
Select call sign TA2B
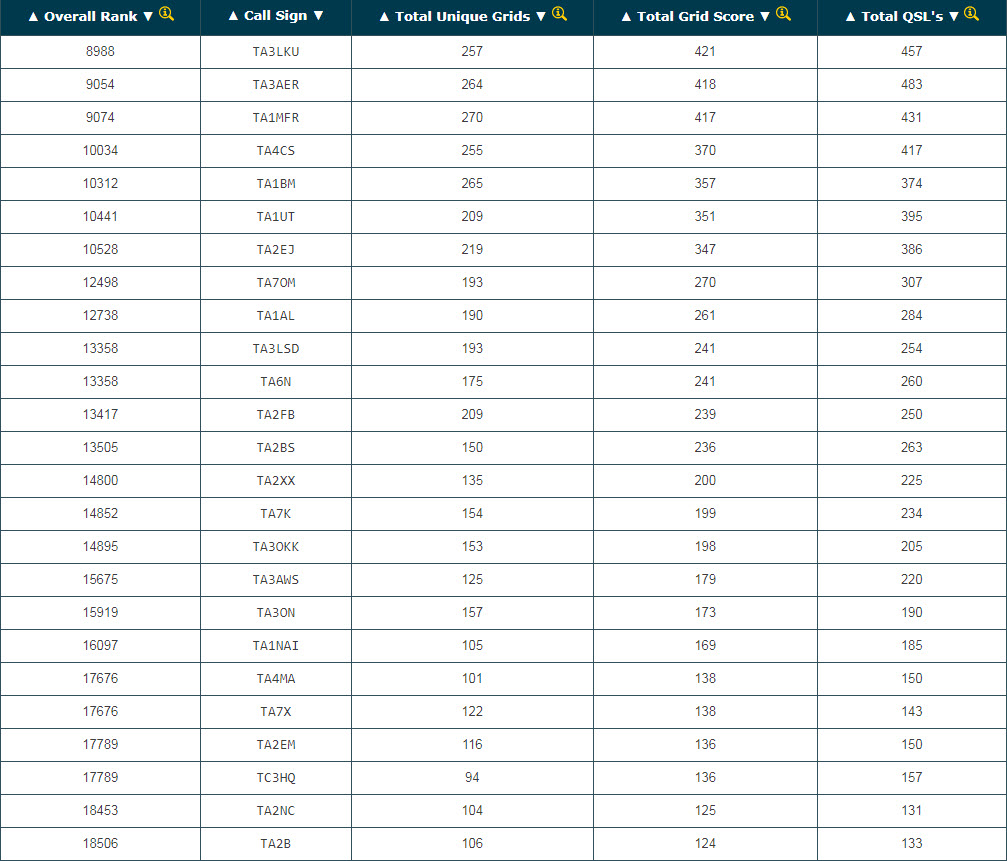pyautogui.click(x=276, y=844)
